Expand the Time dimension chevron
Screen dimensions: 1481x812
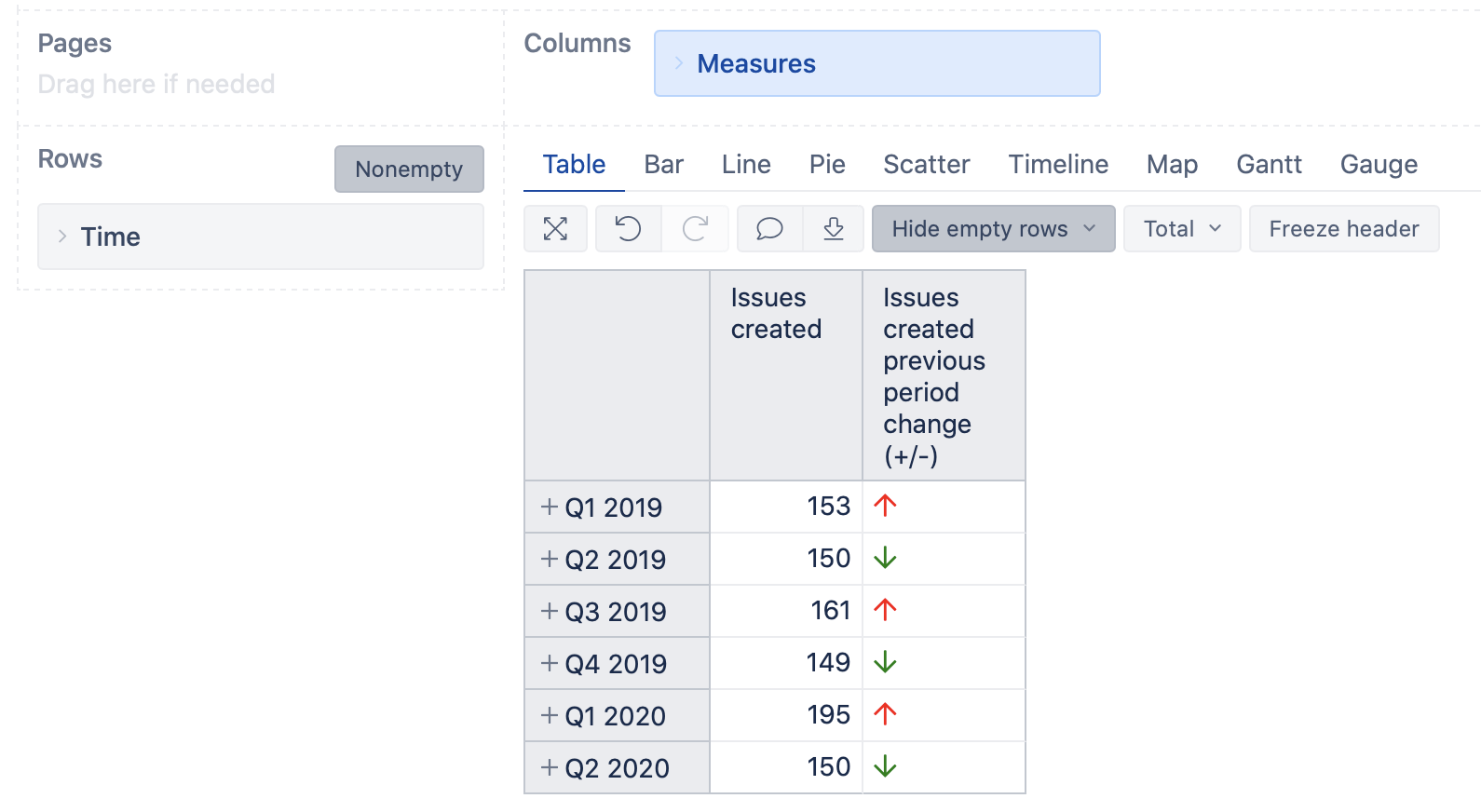click(62, 237)
